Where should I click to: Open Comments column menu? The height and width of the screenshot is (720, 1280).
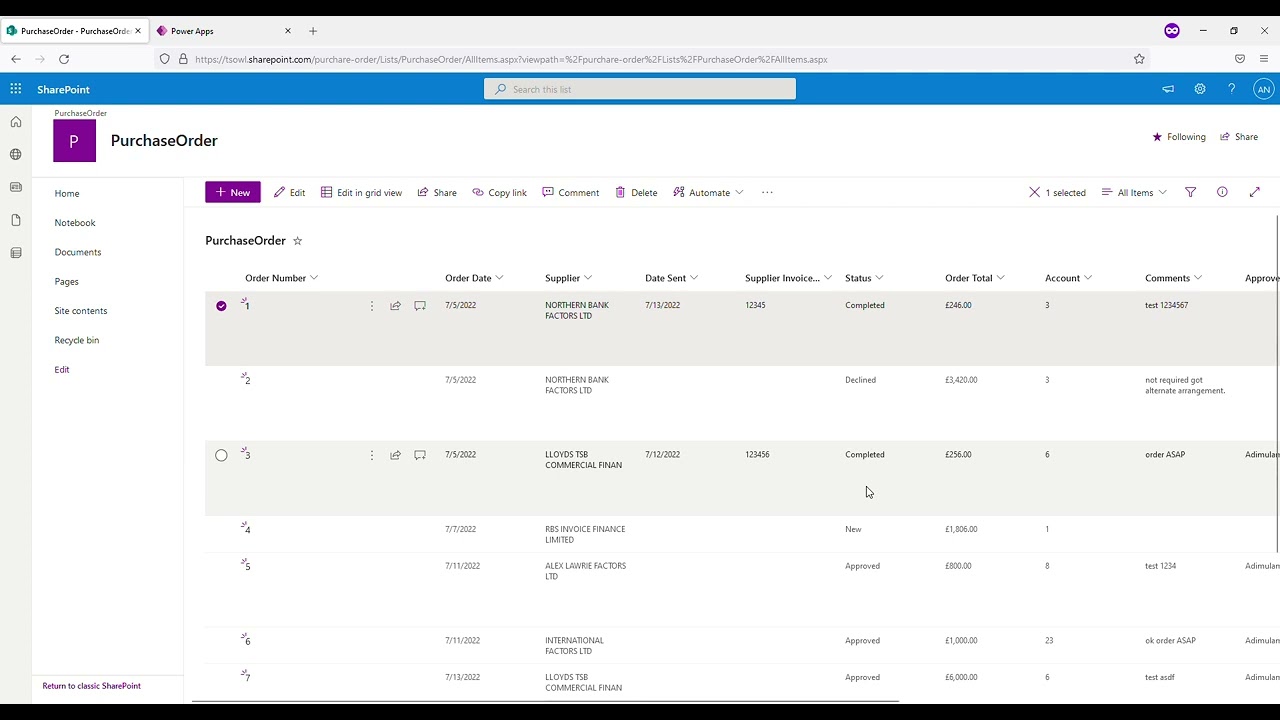1198,278
